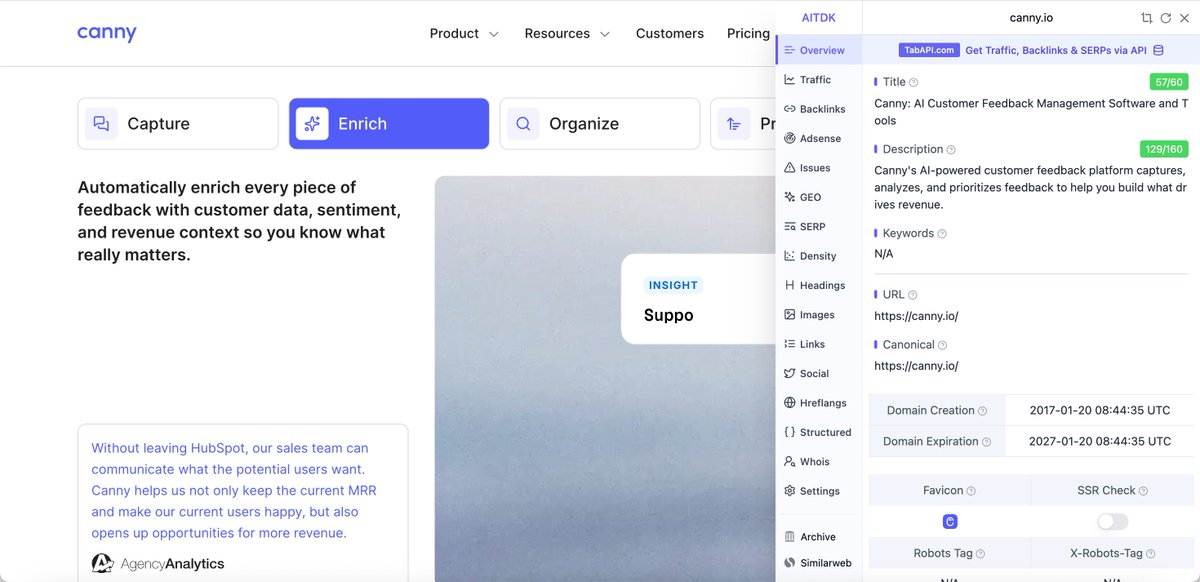Select the Capture feature tab
Viewport: 1200px width, 582px height.
click(x=178, y=124)
